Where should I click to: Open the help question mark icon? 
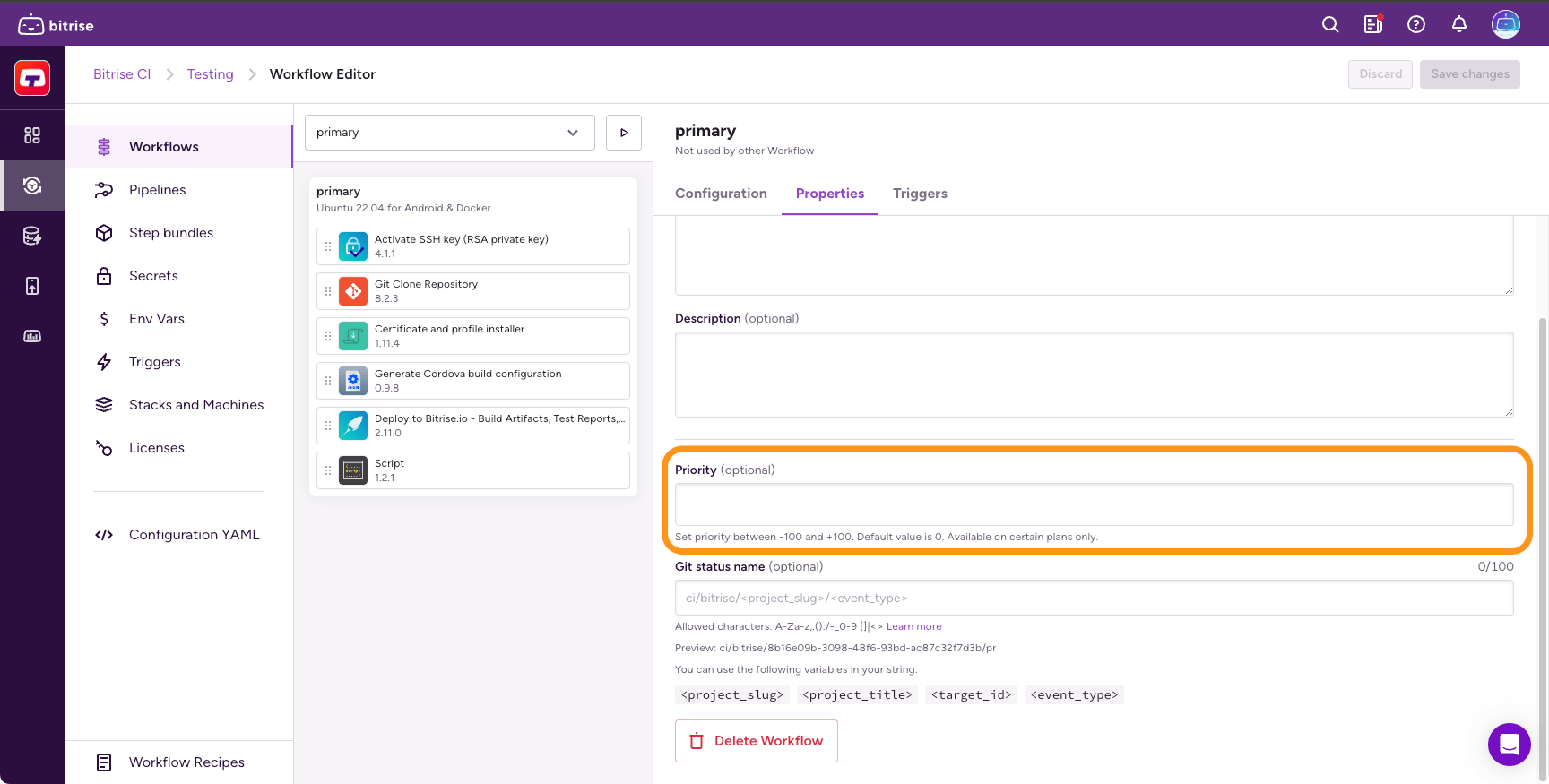point(1416,25)
